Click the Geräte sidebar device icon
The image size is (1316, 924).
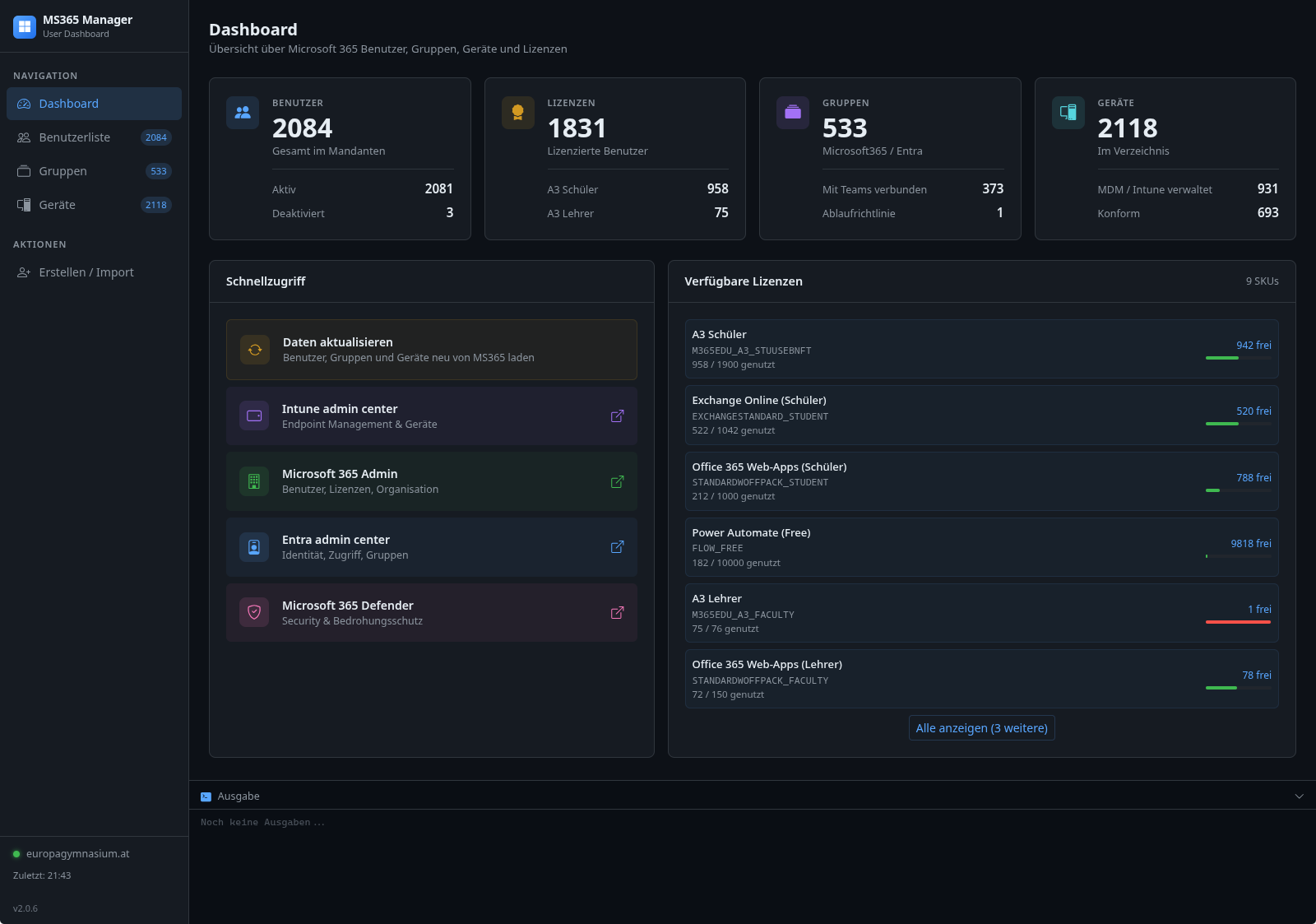[24, 205]
